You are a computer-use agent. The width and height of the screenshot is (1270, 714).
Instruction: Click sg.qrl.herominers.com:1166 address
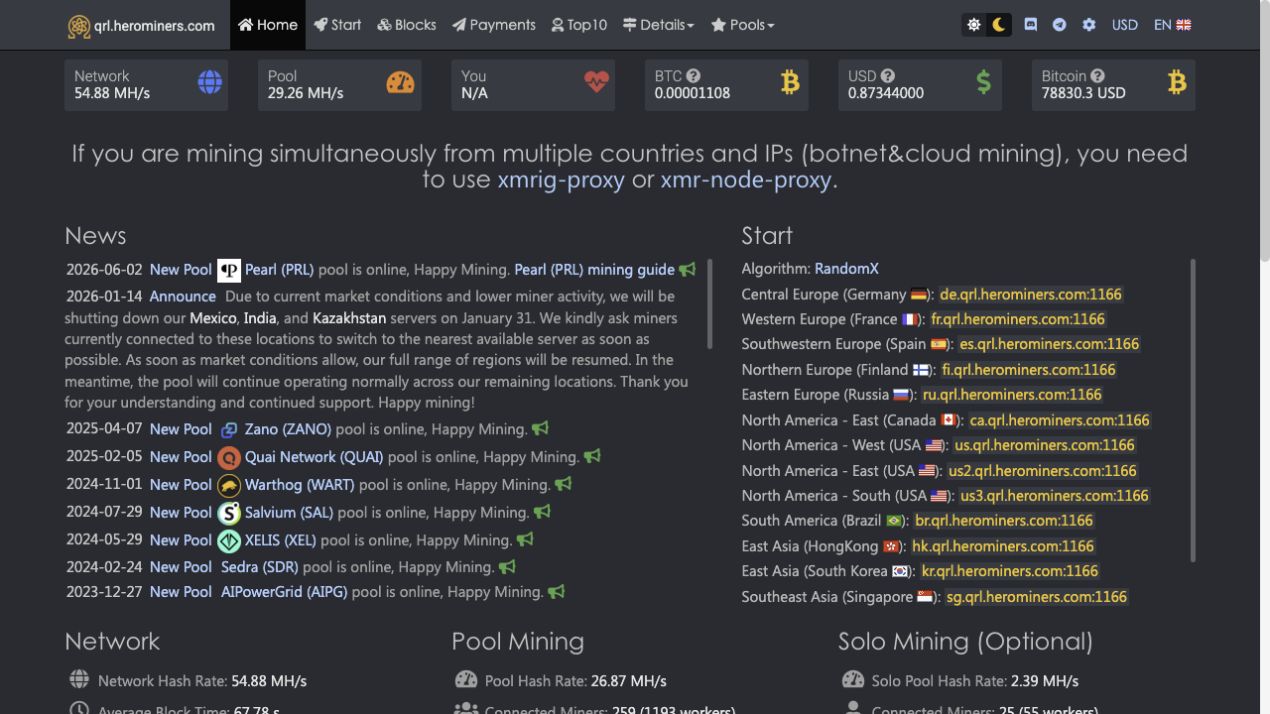pos(1036,597)
